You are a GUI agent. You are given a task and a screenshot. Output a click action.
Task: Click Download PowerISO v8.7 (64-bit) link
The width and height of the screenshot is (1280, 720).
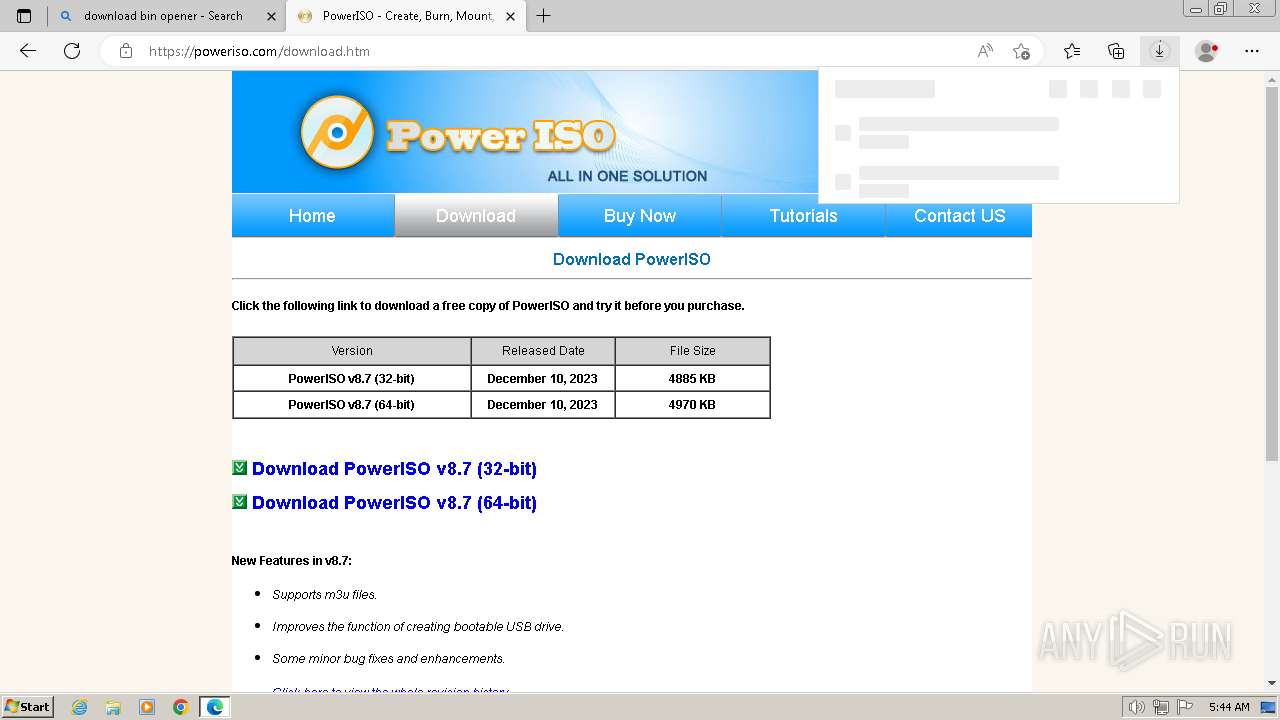pyautogui.click(x=394, y=503)
